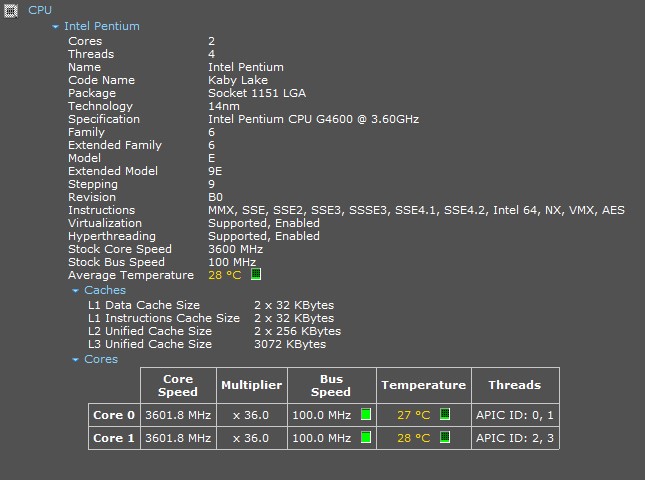
Task: Click Core 0 speed 3601.8 MHz cell
Action: click(178, 415)
